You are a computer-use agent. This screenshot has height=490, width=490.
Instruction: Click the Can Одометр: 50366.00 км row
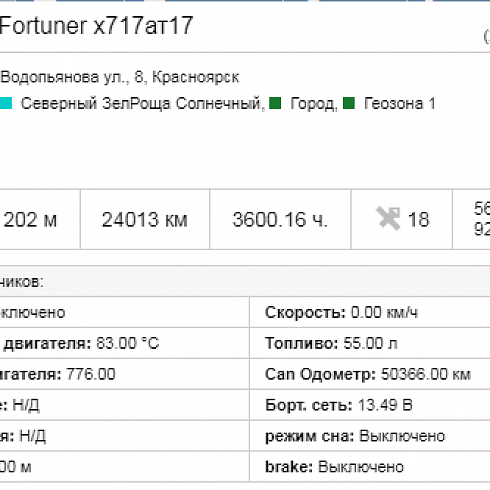pos(370,374)
